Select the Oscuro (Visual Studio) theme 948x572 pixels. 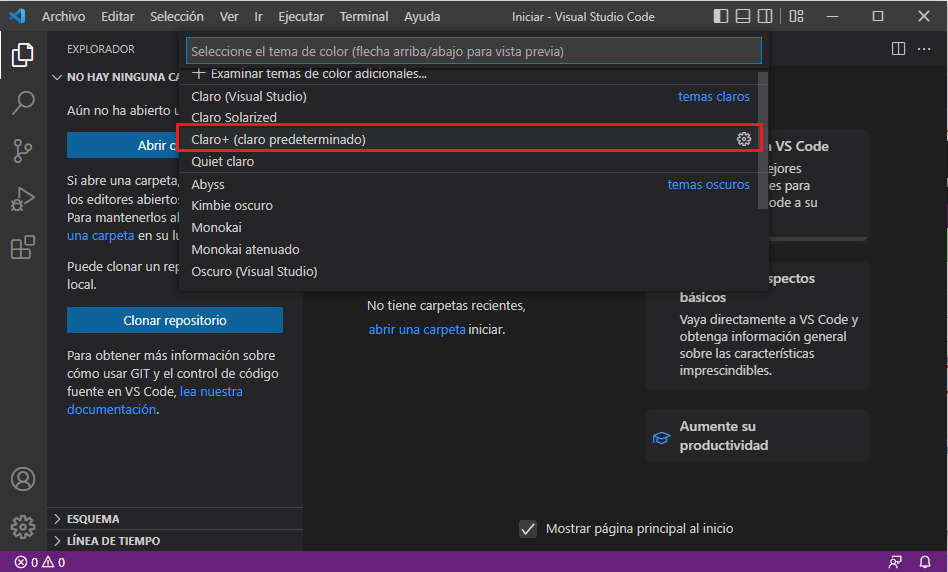tap(469, 271)
